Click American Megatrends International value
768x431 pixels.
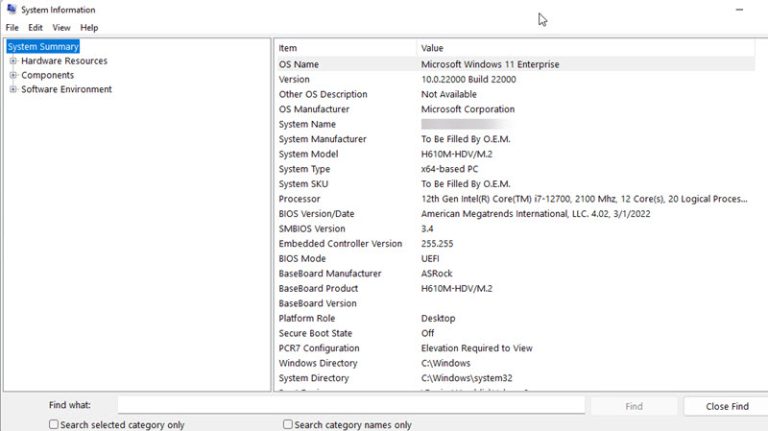536,214
